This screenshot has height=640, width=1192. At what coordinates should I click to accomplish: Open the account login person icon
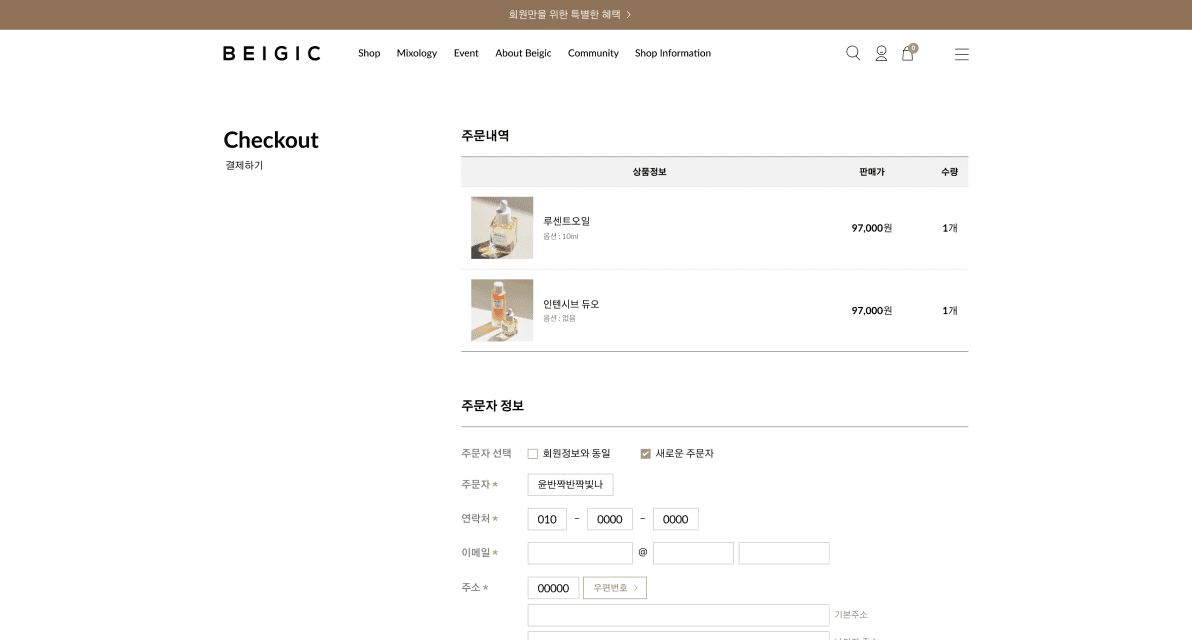coord(881,54)
